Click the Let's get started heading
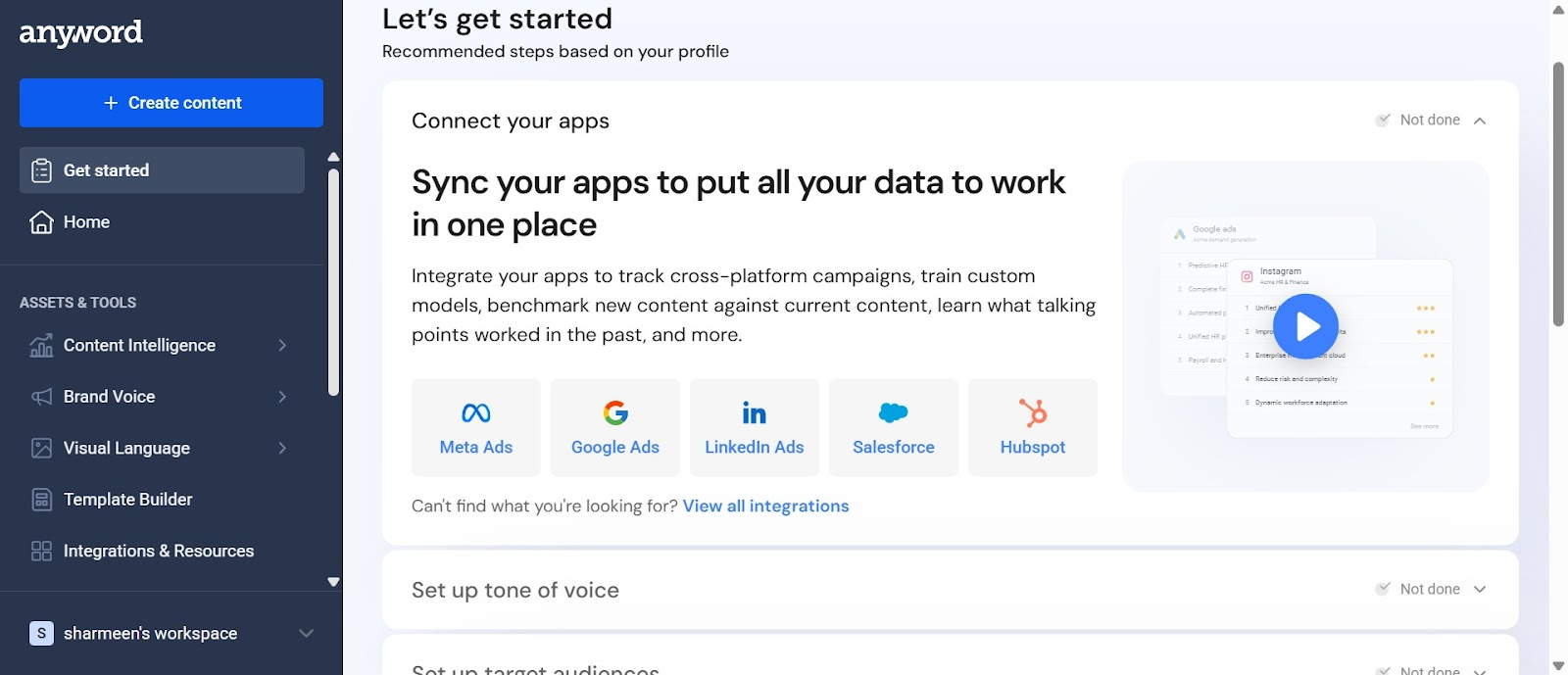This screenshot has height=675, width=1568. pyautogui.click(x=497, y=19)
